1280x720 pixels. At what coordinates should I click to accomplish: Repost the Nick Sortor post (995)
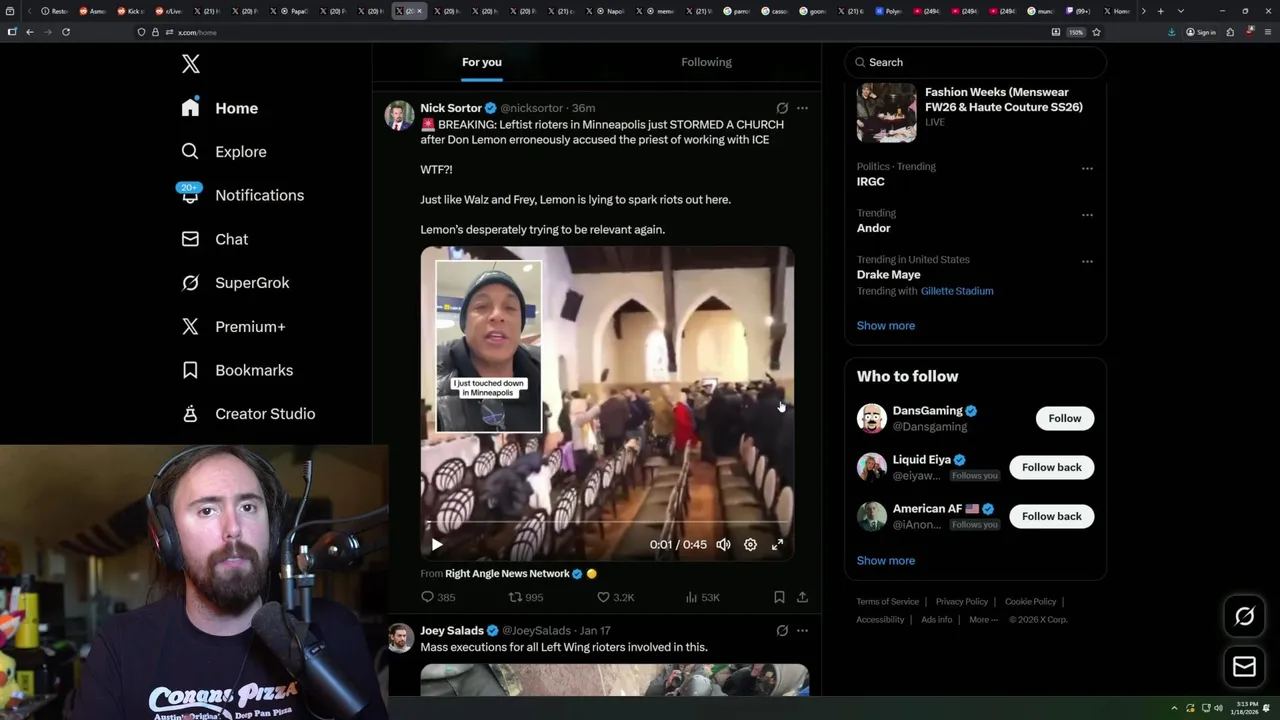(526, 597)
